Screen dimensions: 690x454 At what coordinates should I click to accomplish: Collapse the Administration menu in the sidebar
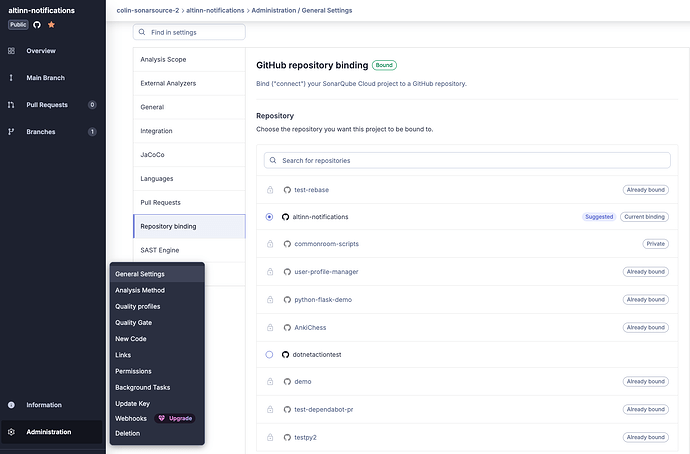coord(48,432)
